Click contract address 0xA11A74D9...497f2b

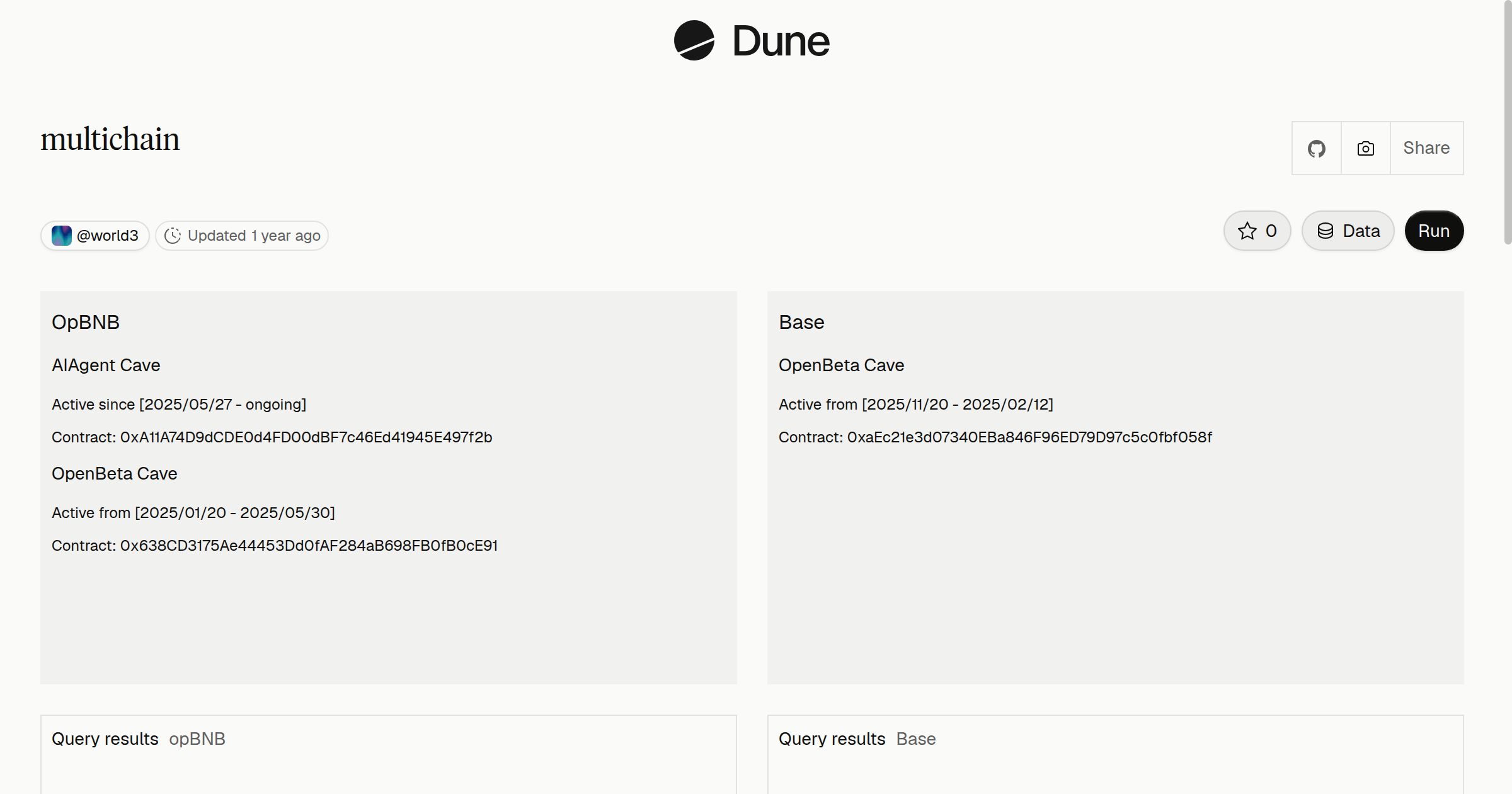(x=306, y=437)
